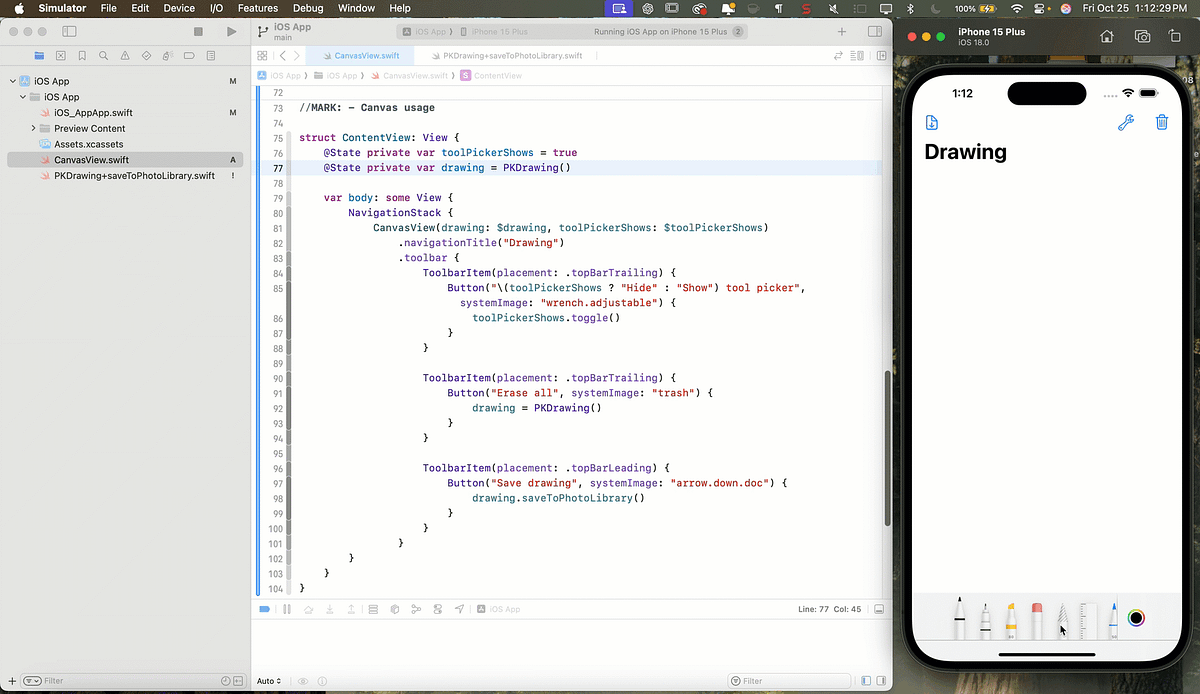
Task: Toggle the breakpoint activation button in the debug bar
Action: (264, 608)
